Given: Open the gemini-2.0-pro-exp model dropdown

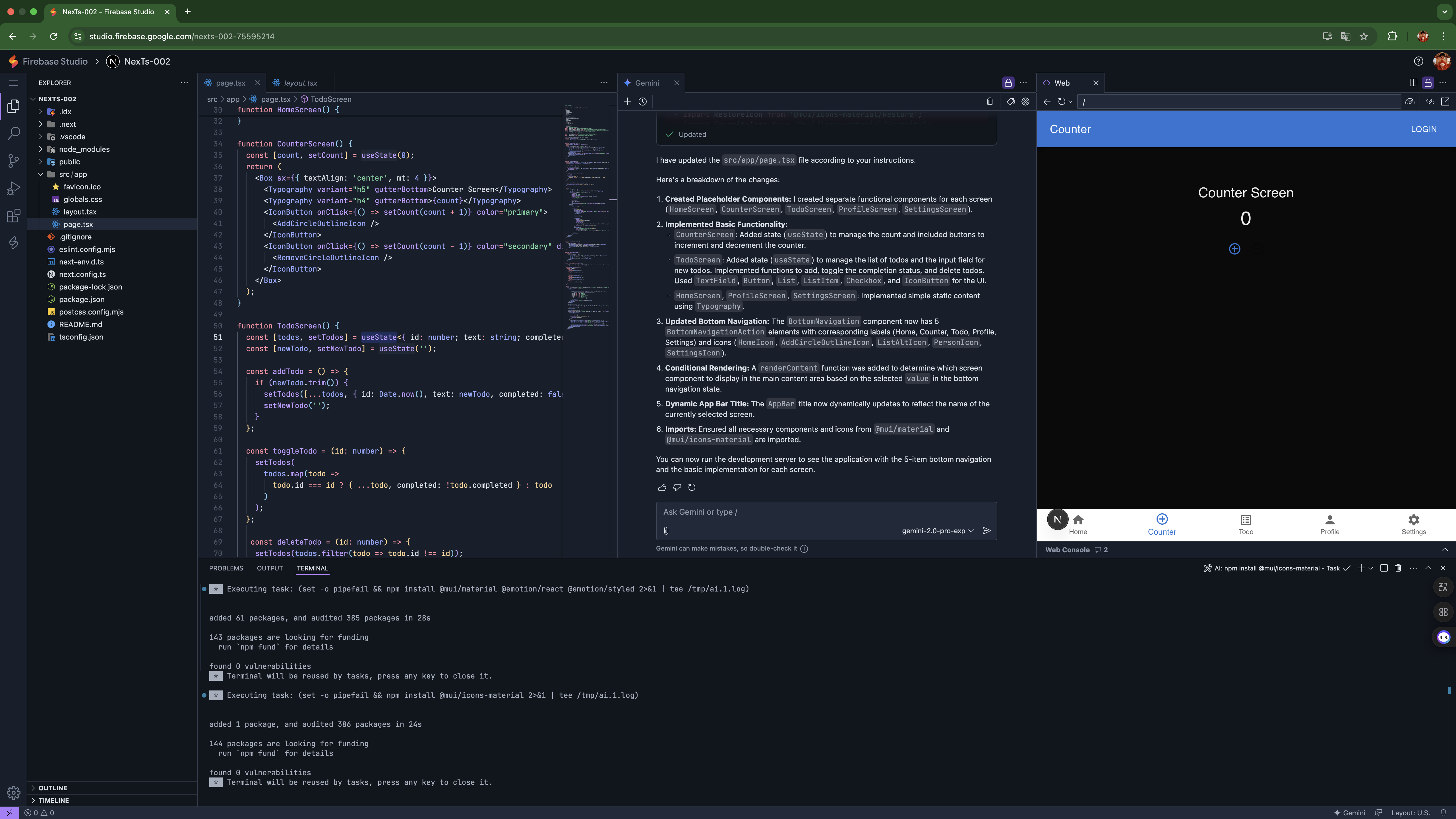Looking at the screenshot, I should tap(938, 531).
